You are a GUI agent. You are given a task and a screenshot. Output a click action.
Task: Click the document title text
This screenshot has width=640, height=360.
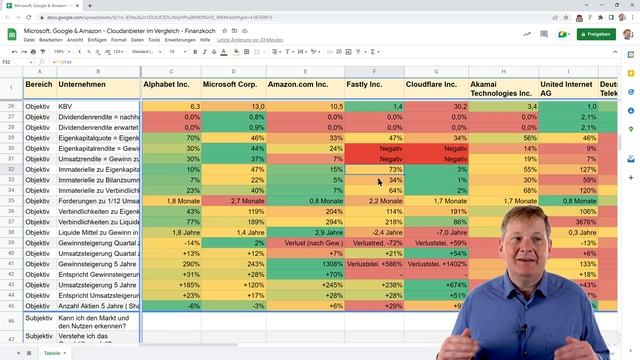[120, 31]
